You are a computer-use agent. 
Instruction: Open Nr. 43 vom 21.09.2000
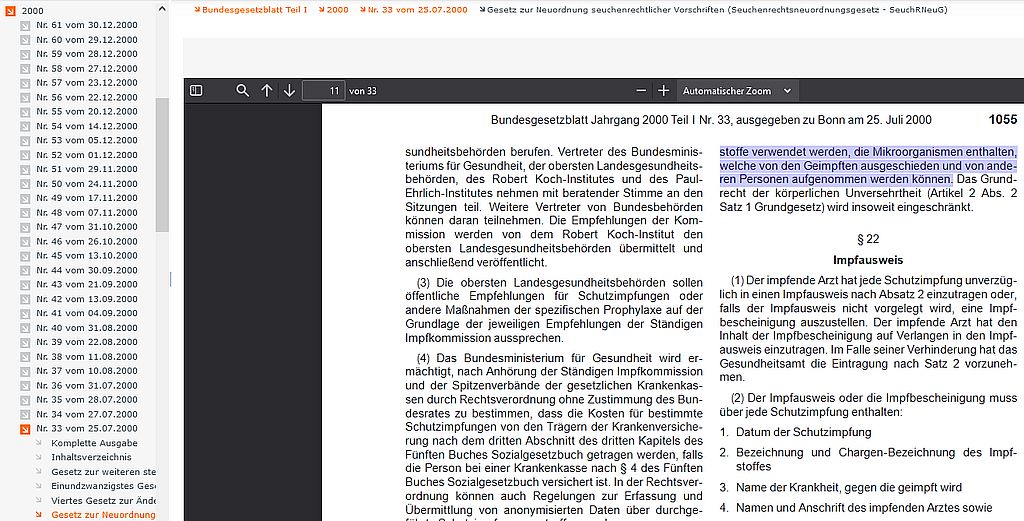[87, 284]
